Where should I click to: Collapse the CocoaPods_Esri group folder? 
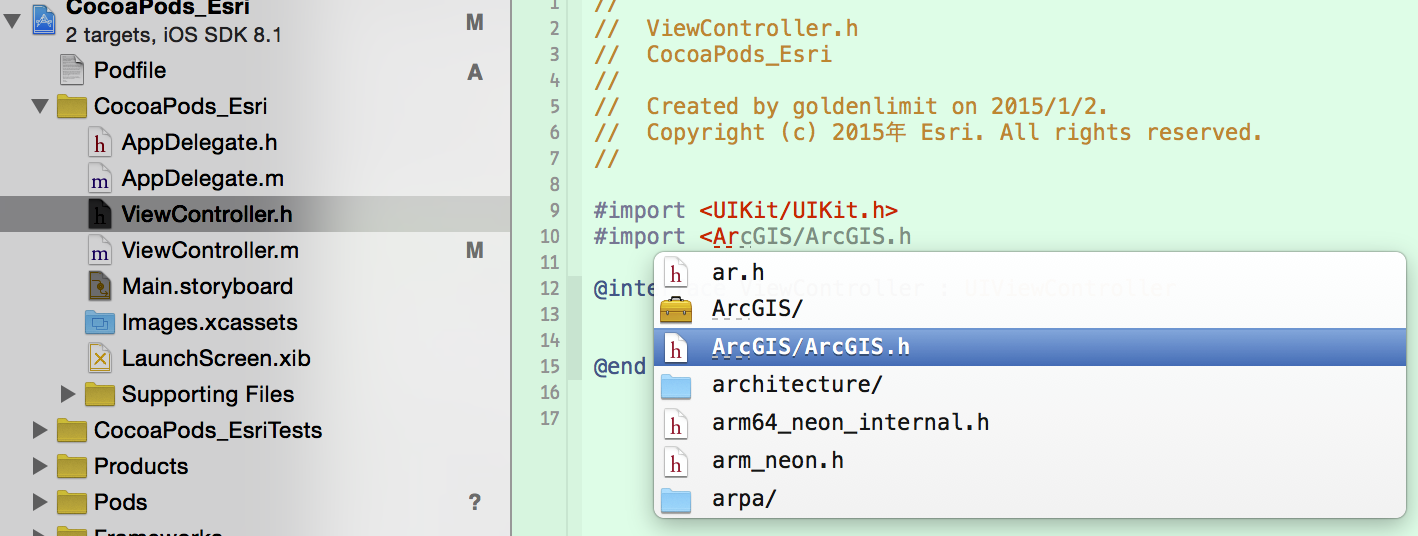[x=40, y=107]
